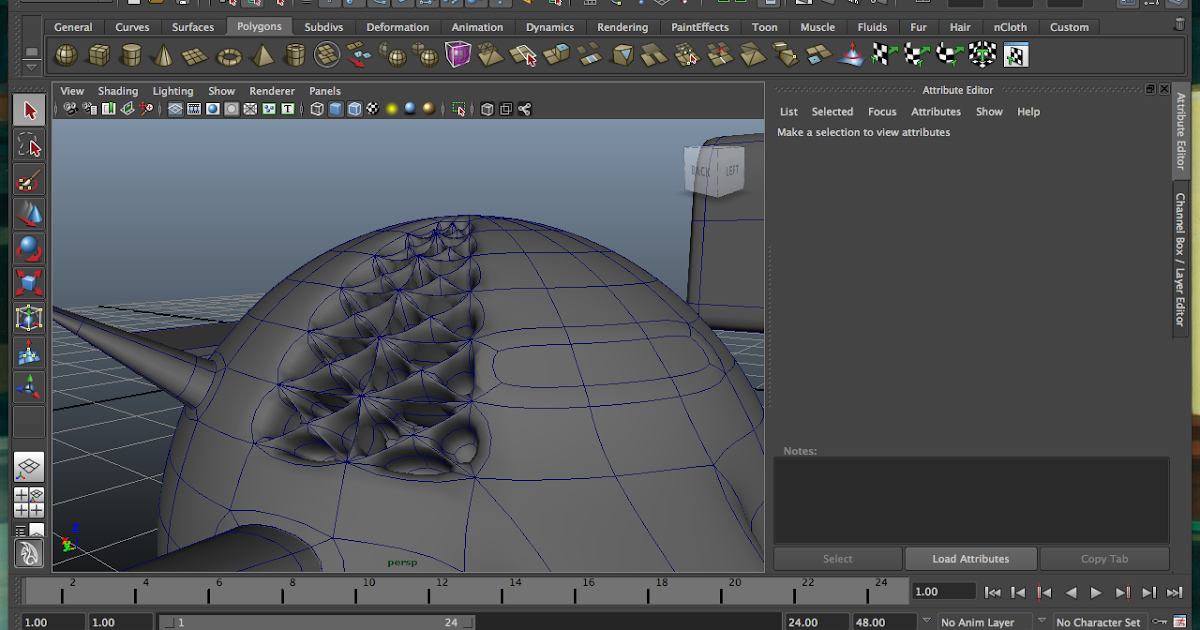The width and height of the screenshot is (1200, 630).
Task: Toggle viewport grid display
Action: pos(176,109)
